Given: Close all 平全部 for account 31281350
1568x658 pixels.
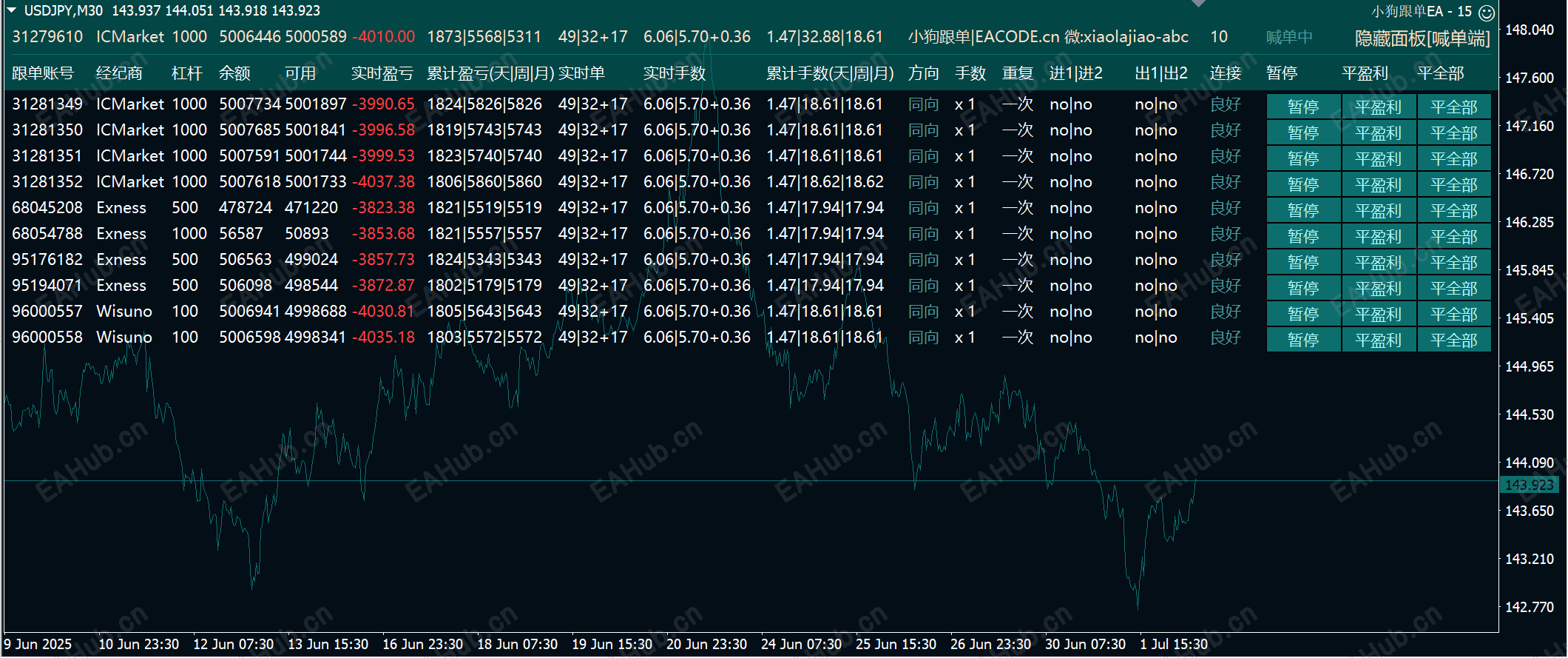Looking at the screenshot, I should 1454,132.
